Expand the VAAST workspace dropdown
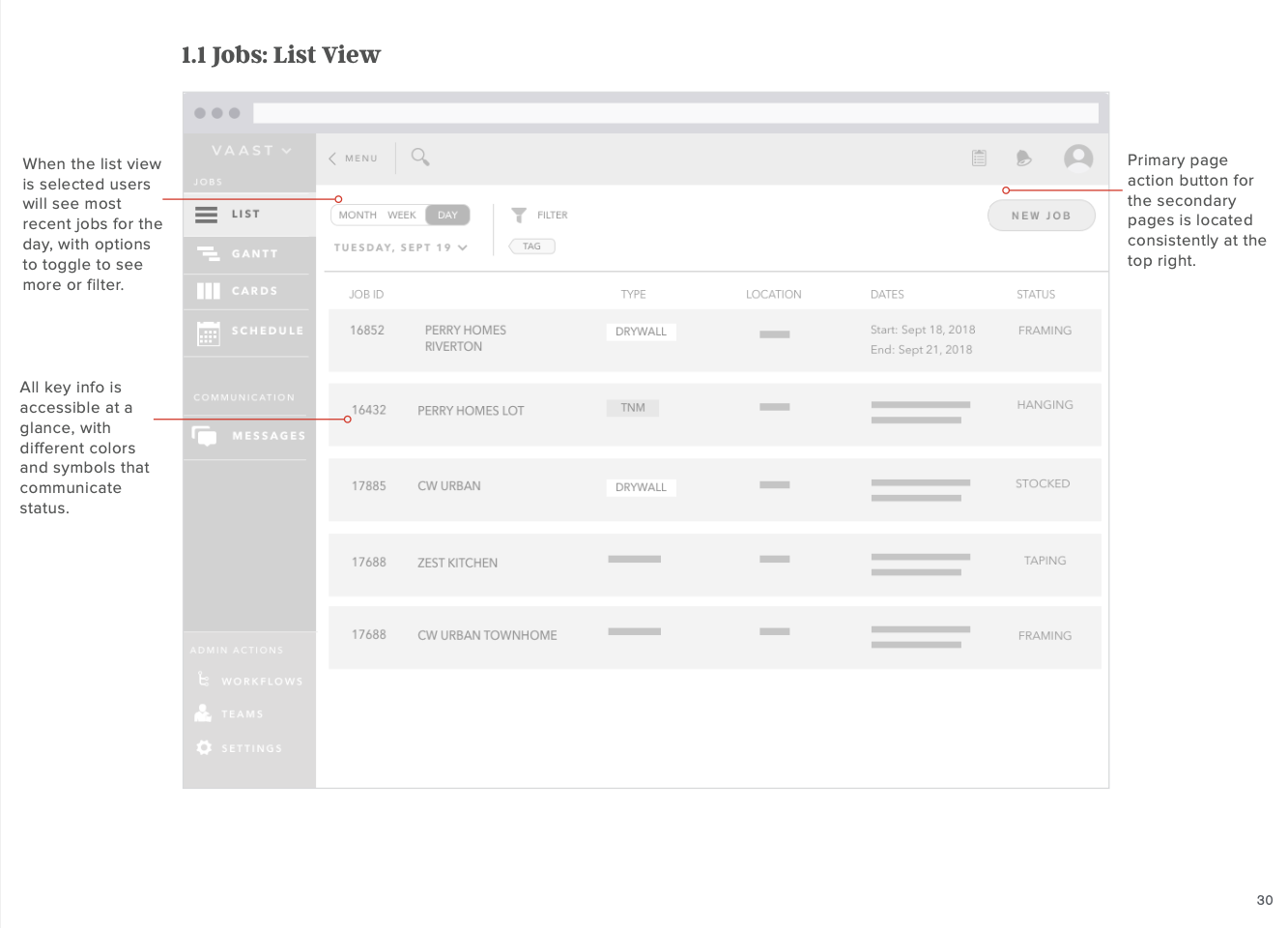The image size is (1288, 928). (251, 151)
